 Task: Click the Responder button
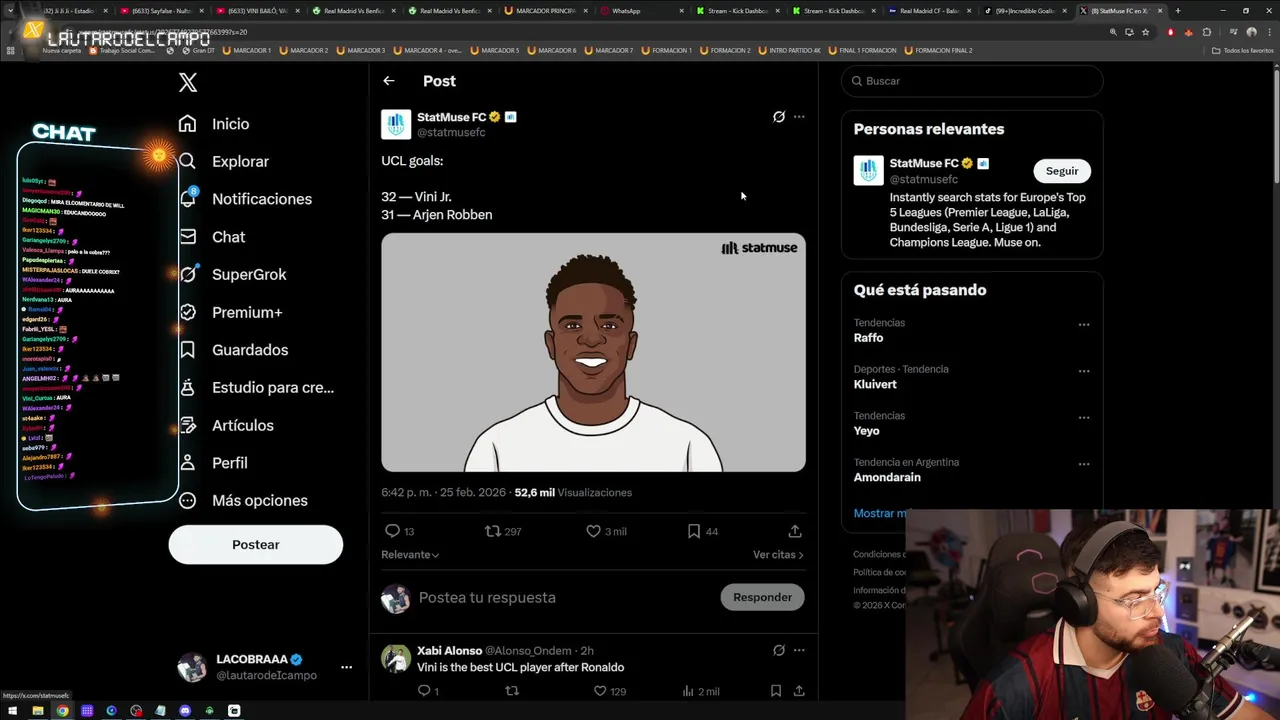click(x=762, y=597)
